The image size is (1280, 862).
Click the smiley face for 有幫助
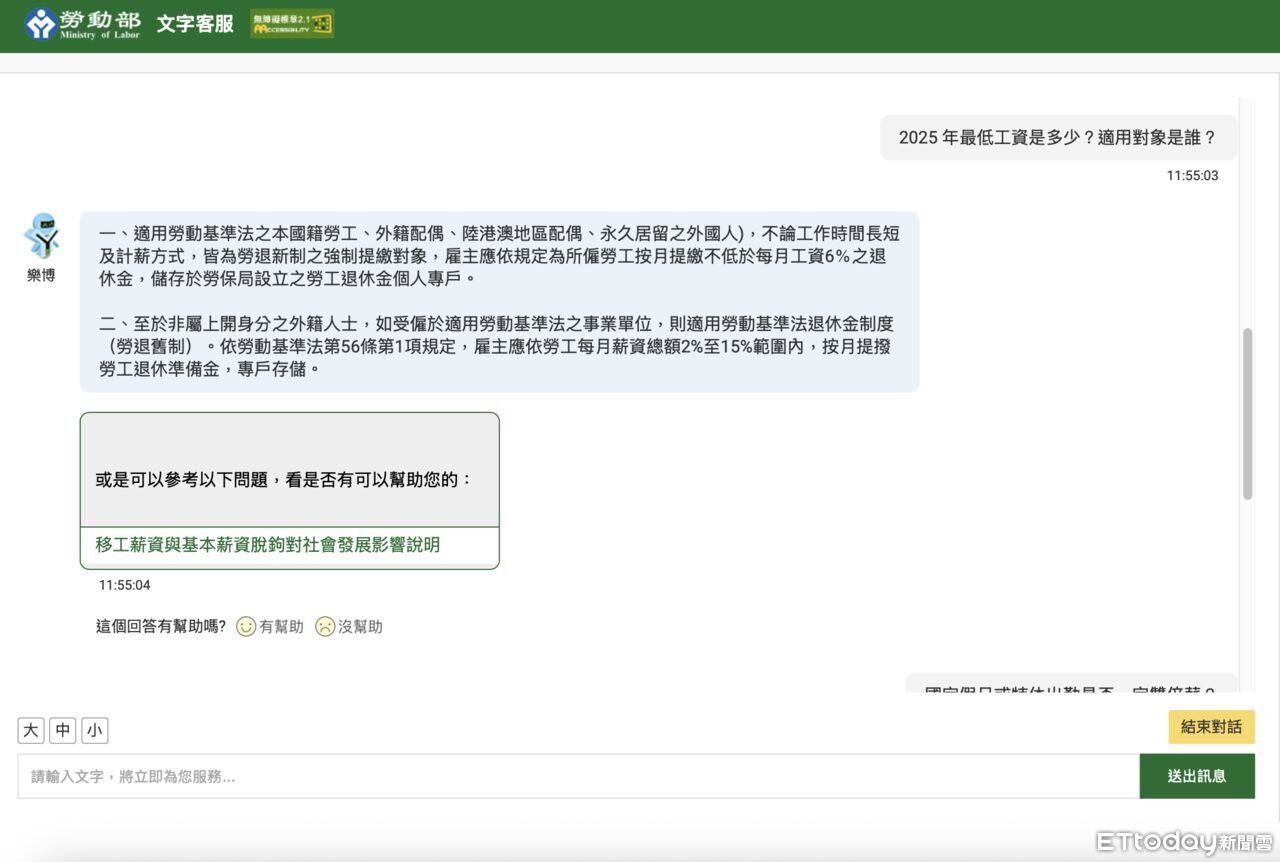[x=246, y=627]
